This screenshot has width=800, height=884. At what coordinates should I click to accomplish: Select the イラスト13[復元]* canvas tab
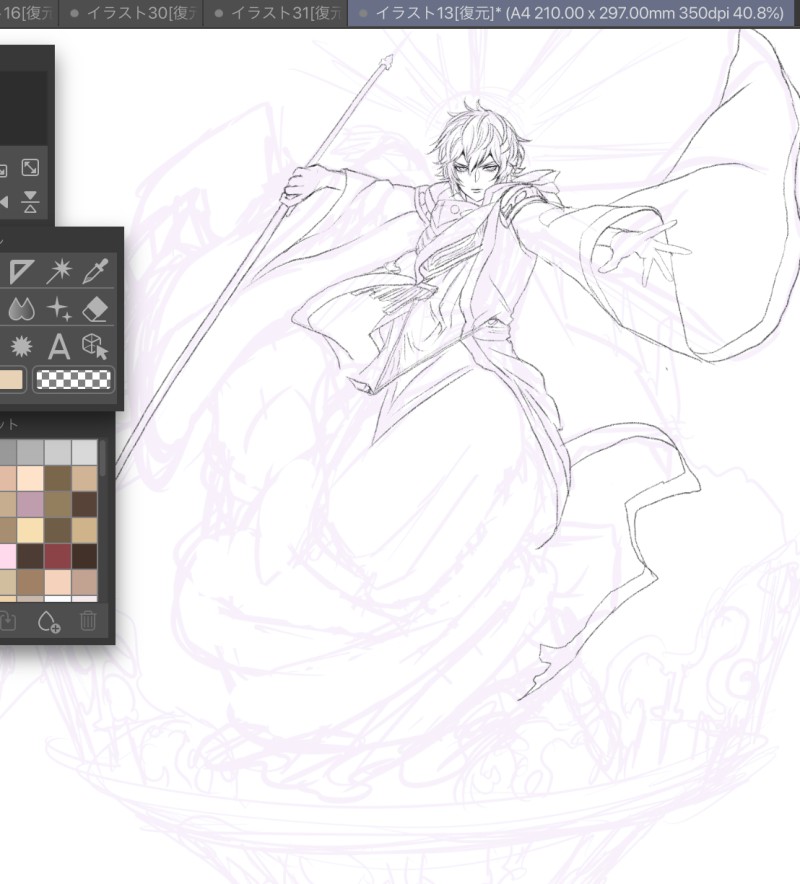pos(571,13)
